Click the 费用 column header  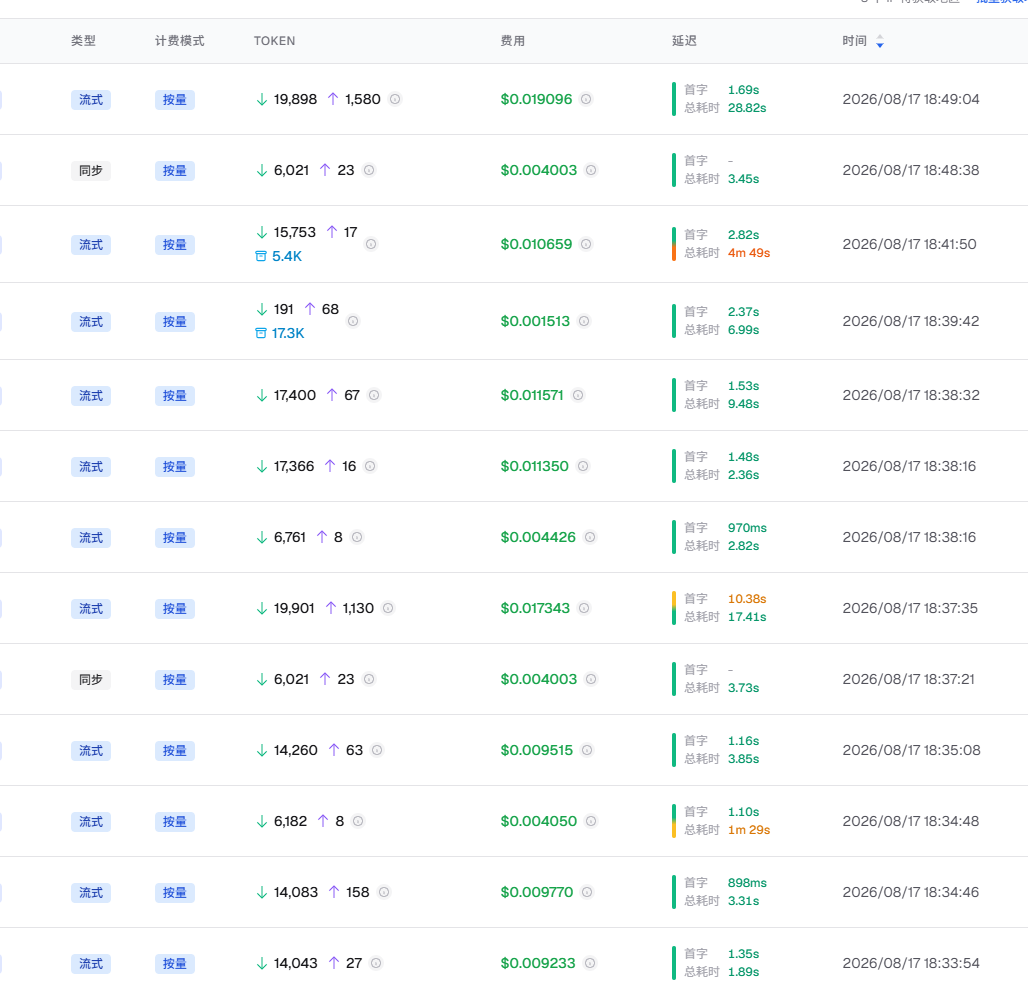coord(513,41)
